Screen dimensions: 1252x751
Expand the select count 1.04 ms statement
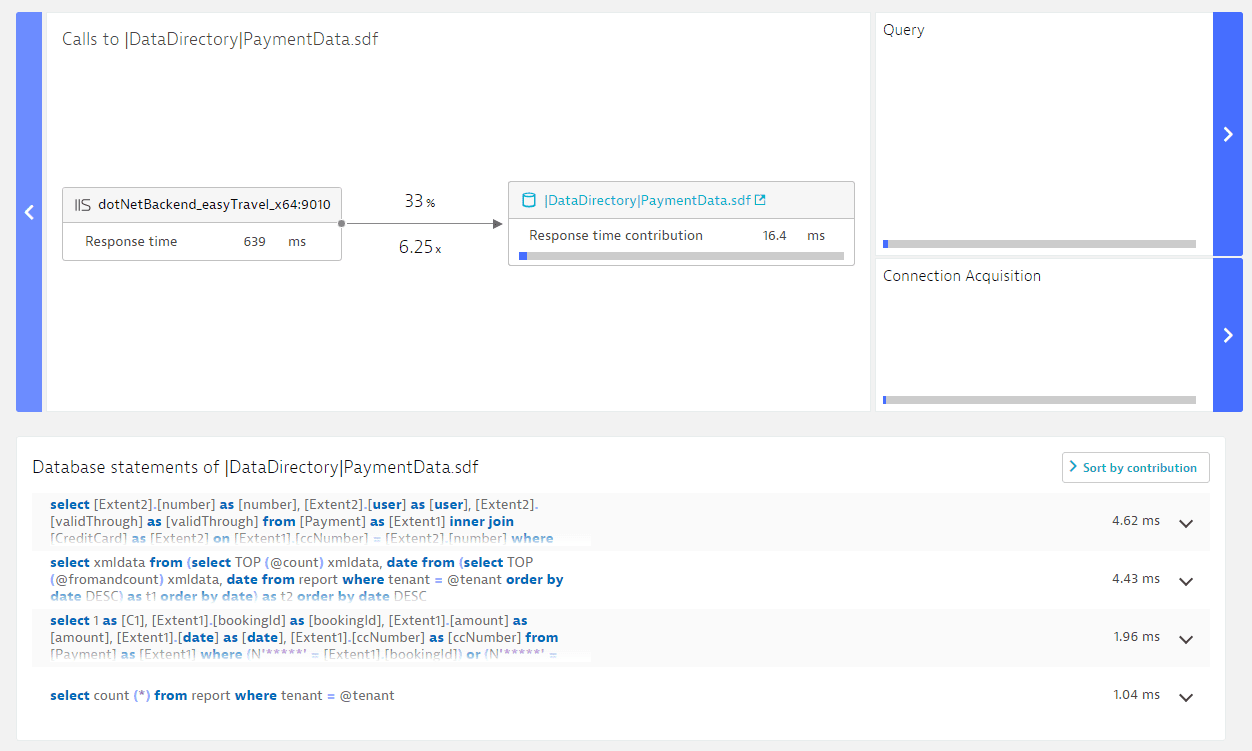1186,697
